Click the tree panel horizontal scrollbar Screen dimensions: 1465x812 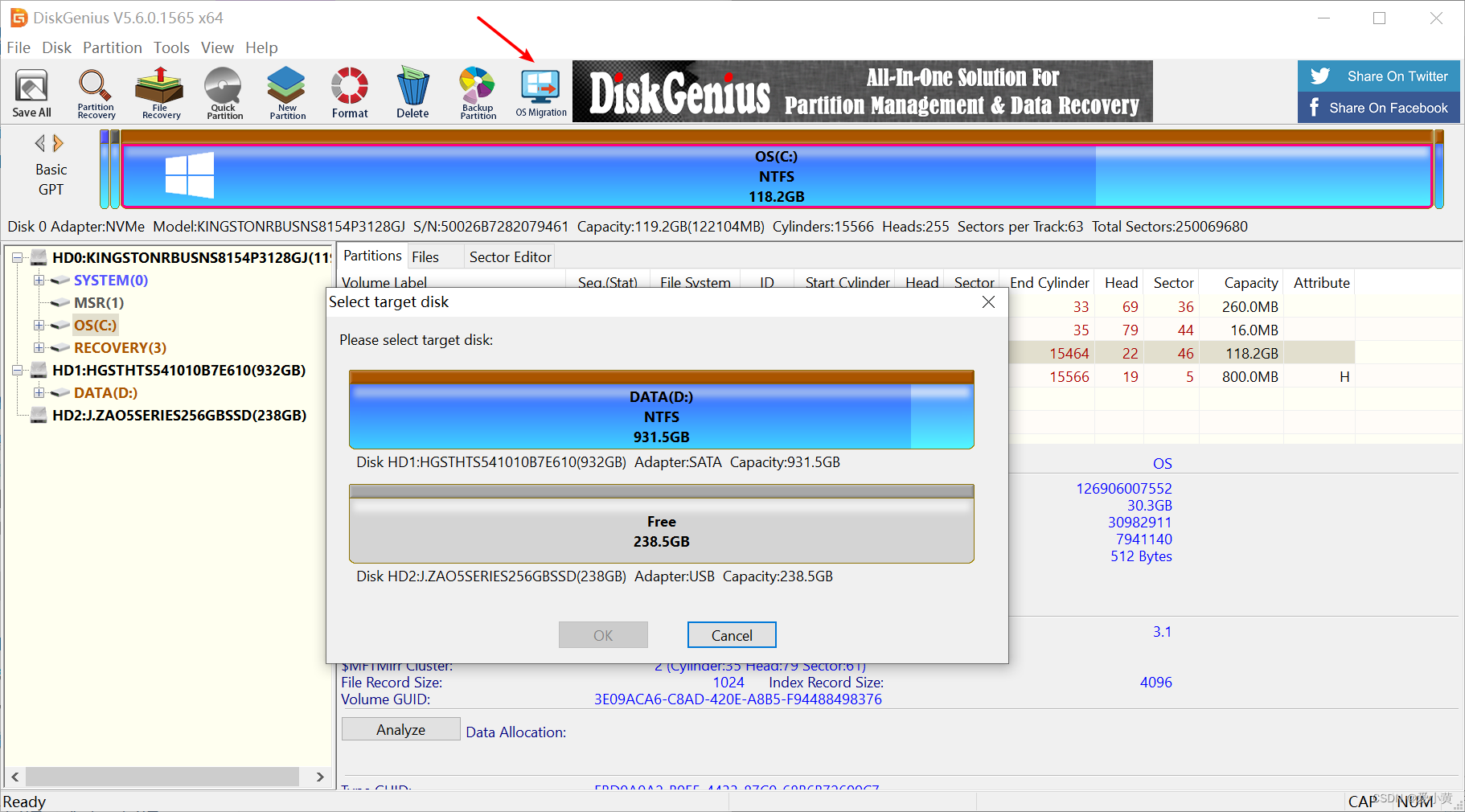pyautogui.click(x=162, y=777)
